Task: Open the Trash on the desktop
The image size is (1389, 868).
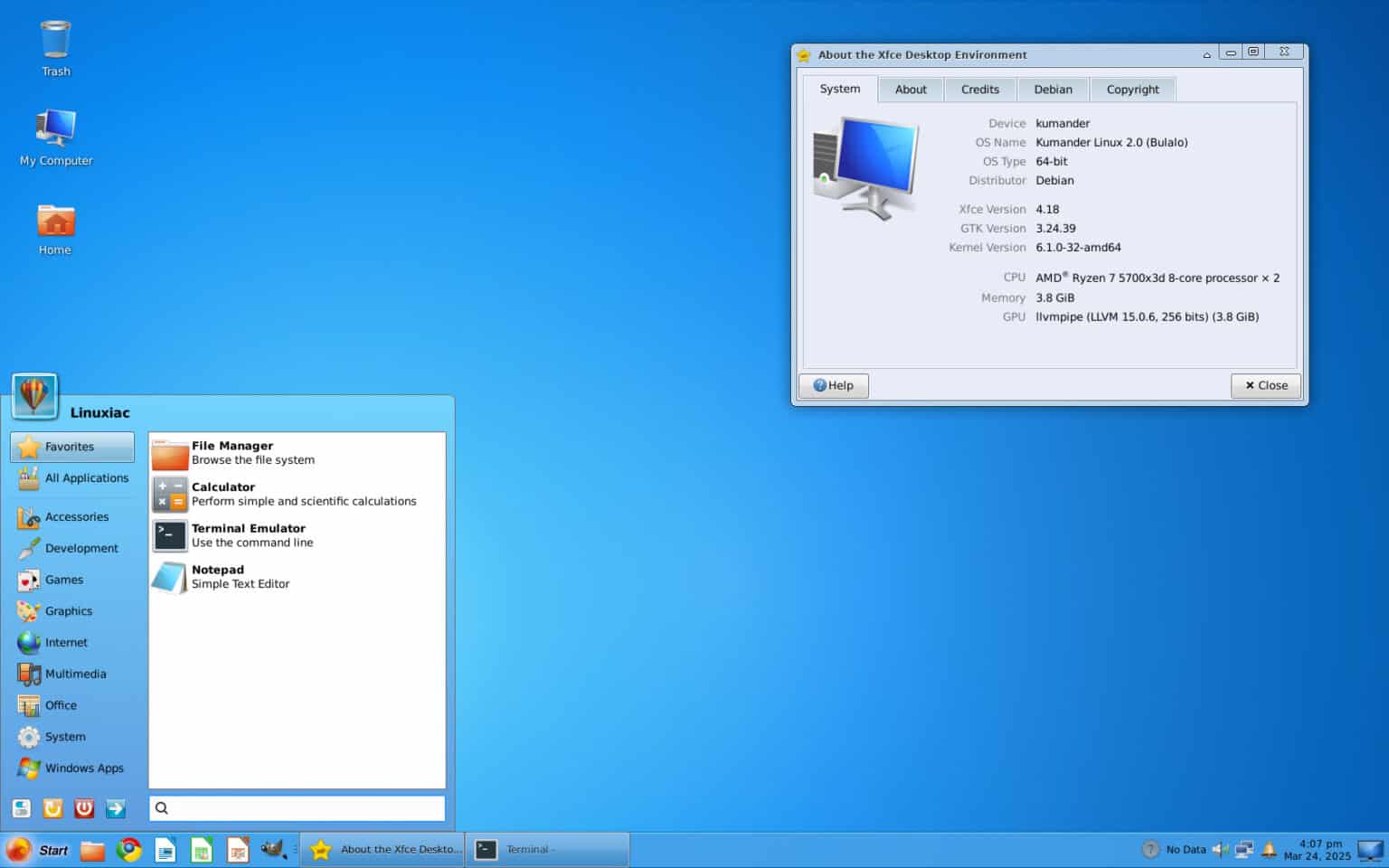Action: pyautogui.click(x=54, y=41)
